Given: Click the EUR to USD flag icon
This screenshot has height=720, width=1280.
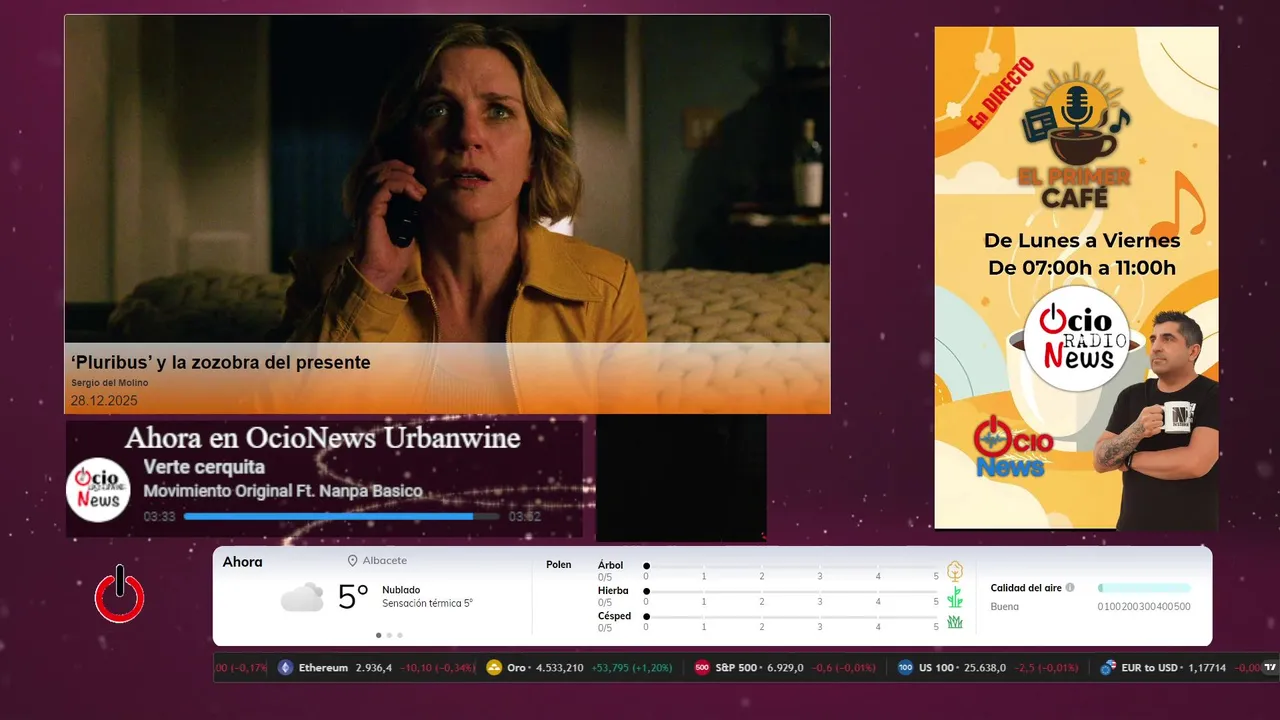Looking at the screenshot, I should [1108, 668].
